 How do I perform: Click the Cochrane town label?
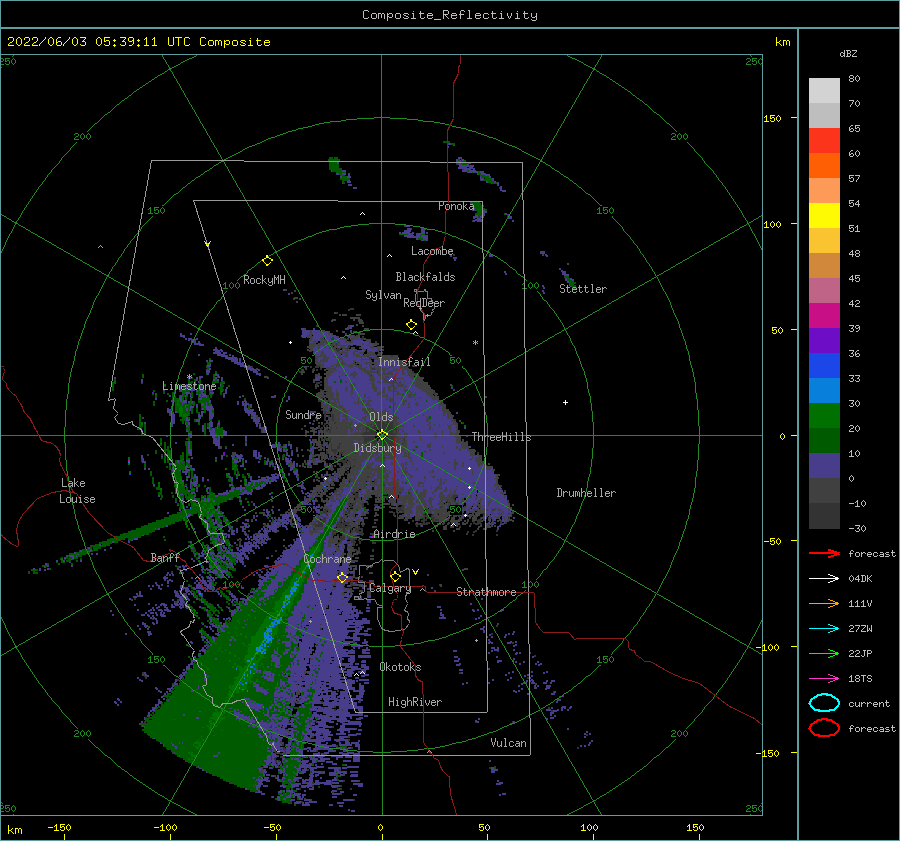click(327, 559)
